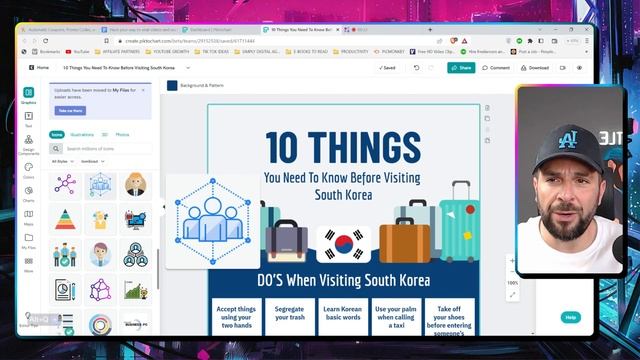Insert the businessman avatar icon
This screenshot has height=360, width=640.
pyautogui.click(x=136, y=185)
